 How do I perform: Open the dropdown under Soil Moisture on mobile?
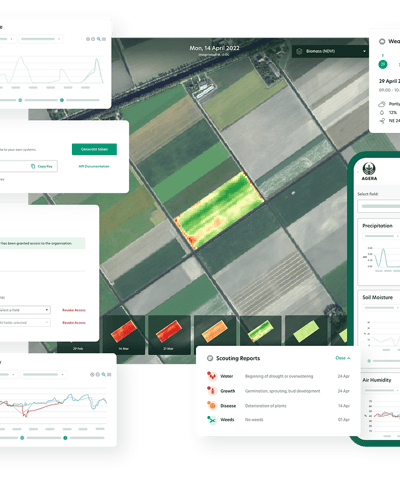click(381, 307)
